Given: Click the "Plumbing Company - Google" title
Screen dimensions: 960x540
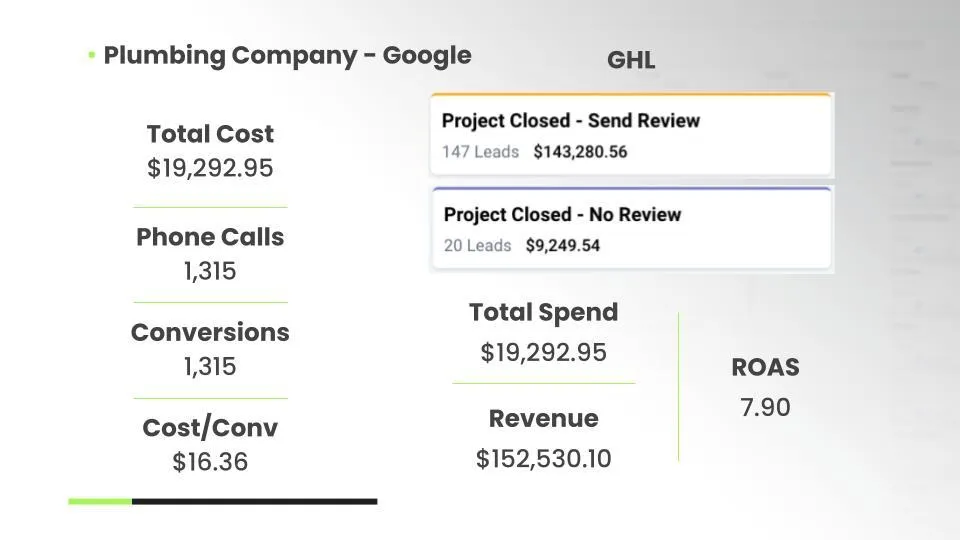Looking at the screenshot, I should click(287, 55).
